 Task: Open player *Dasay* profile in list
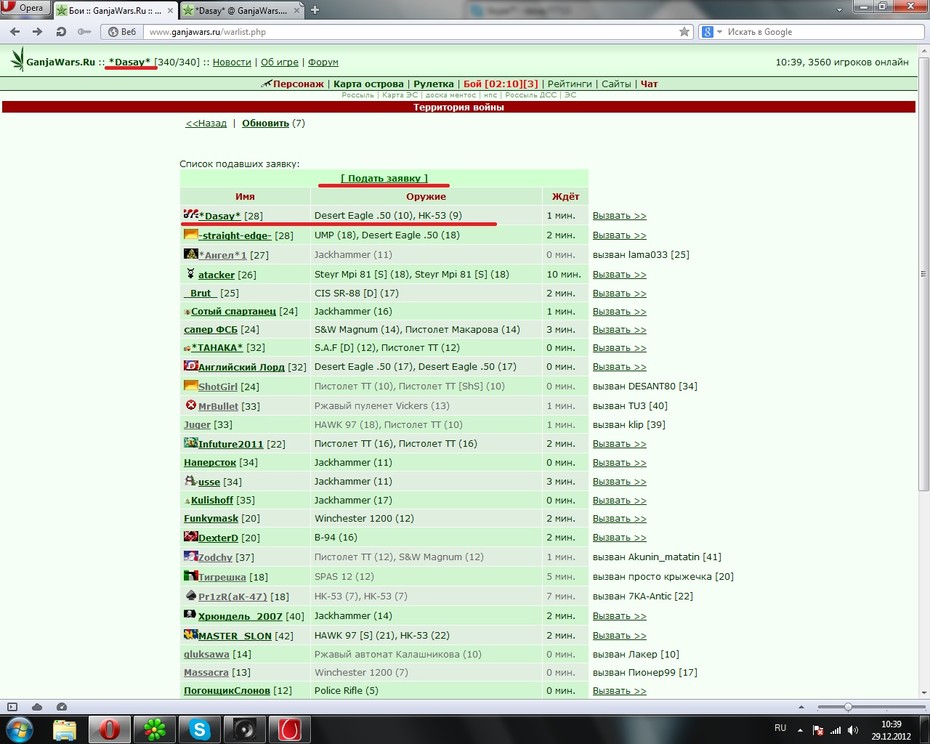point(219,216)
